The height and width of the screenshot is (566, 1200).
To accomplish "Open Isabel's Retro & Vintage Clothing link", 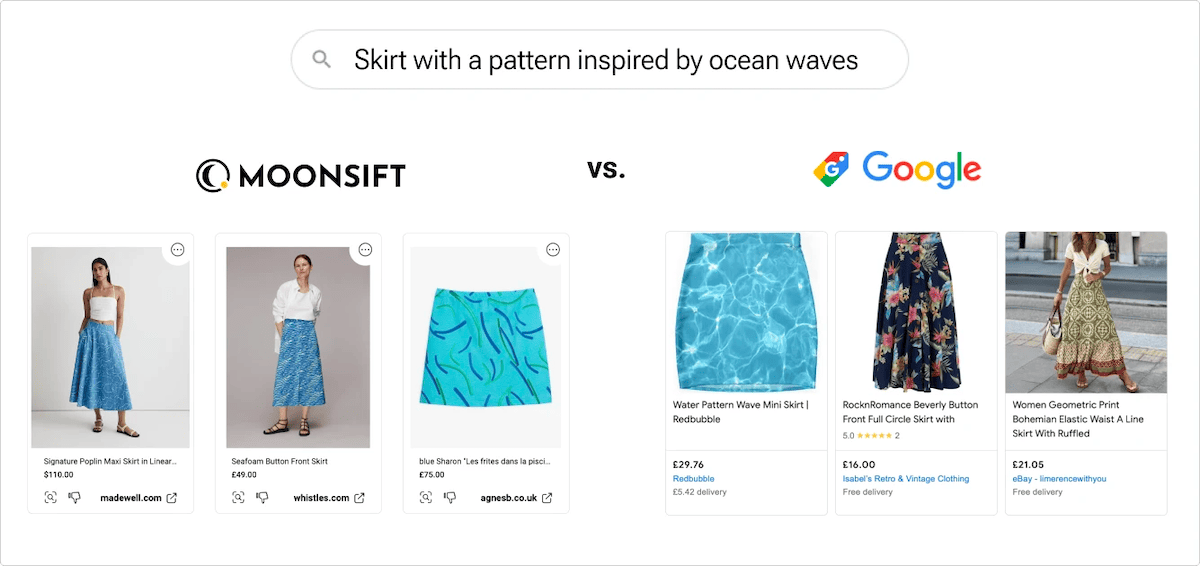I will pos(906,479).
